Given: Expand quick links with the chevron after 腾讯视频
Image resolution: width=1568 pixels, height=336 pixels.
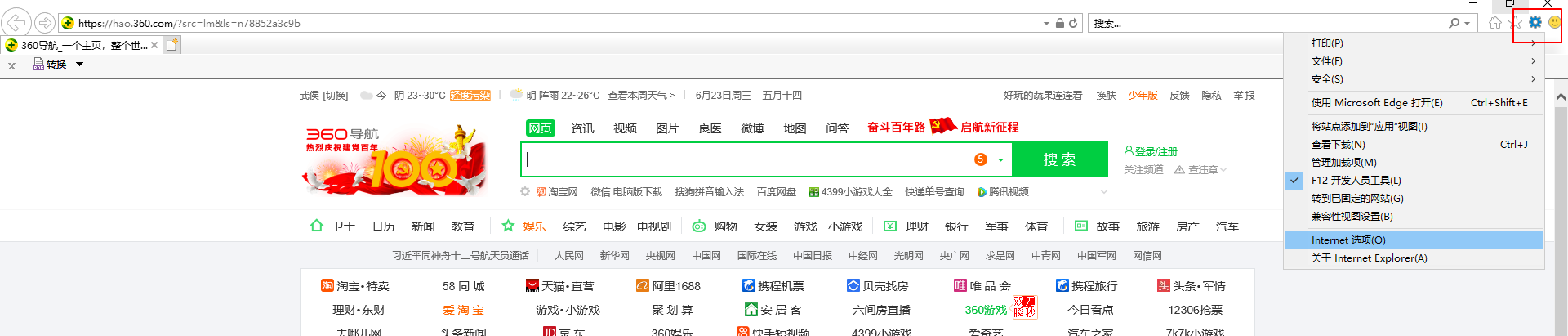Looking at the screenshot, I should click(x=1104, y=192).
